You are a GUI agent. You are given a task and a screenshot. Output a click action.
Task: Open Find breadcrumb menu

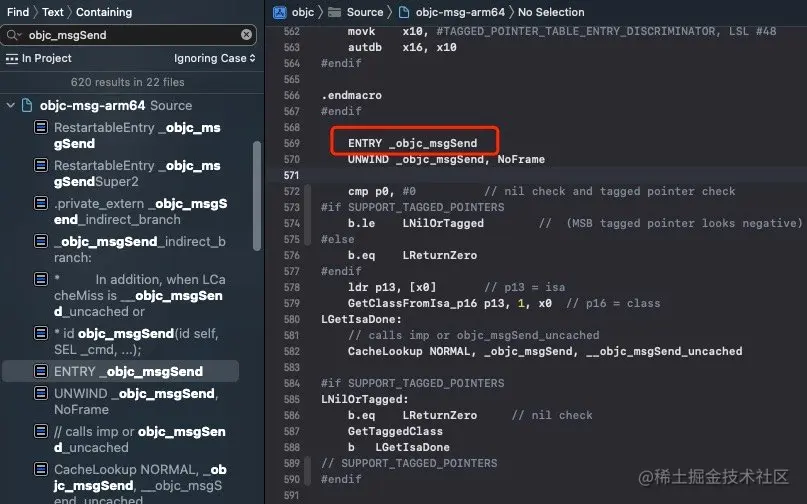pyautogui.click(x=18, y=12)
